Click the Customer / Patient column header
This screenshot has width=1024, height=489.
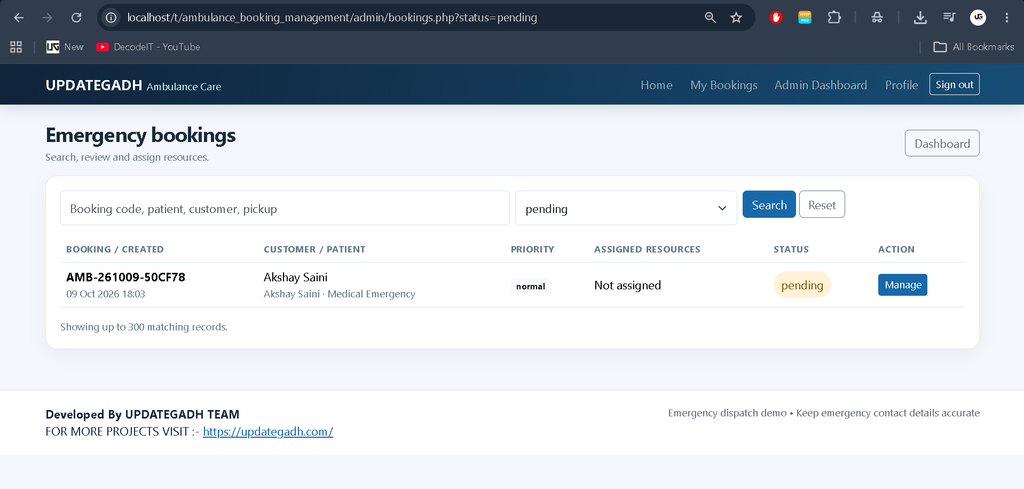[x=315, y=249]
